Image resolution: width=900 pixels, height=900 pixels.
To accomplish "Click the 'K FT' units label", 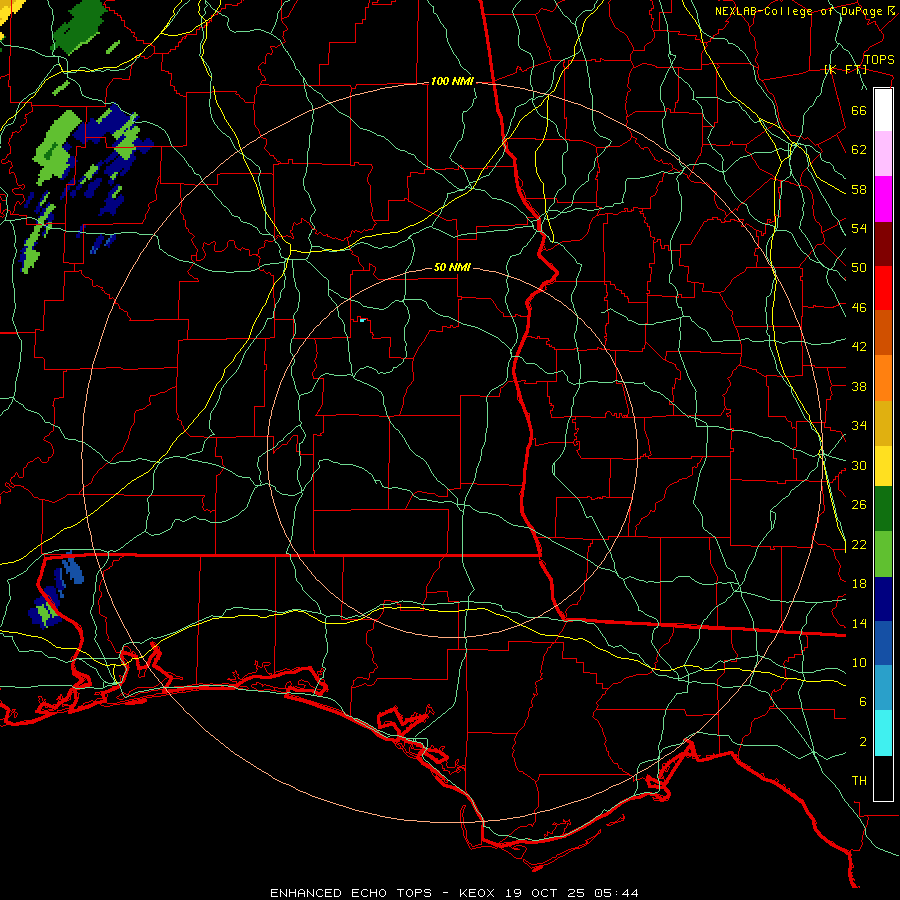I will click(845, 70).
